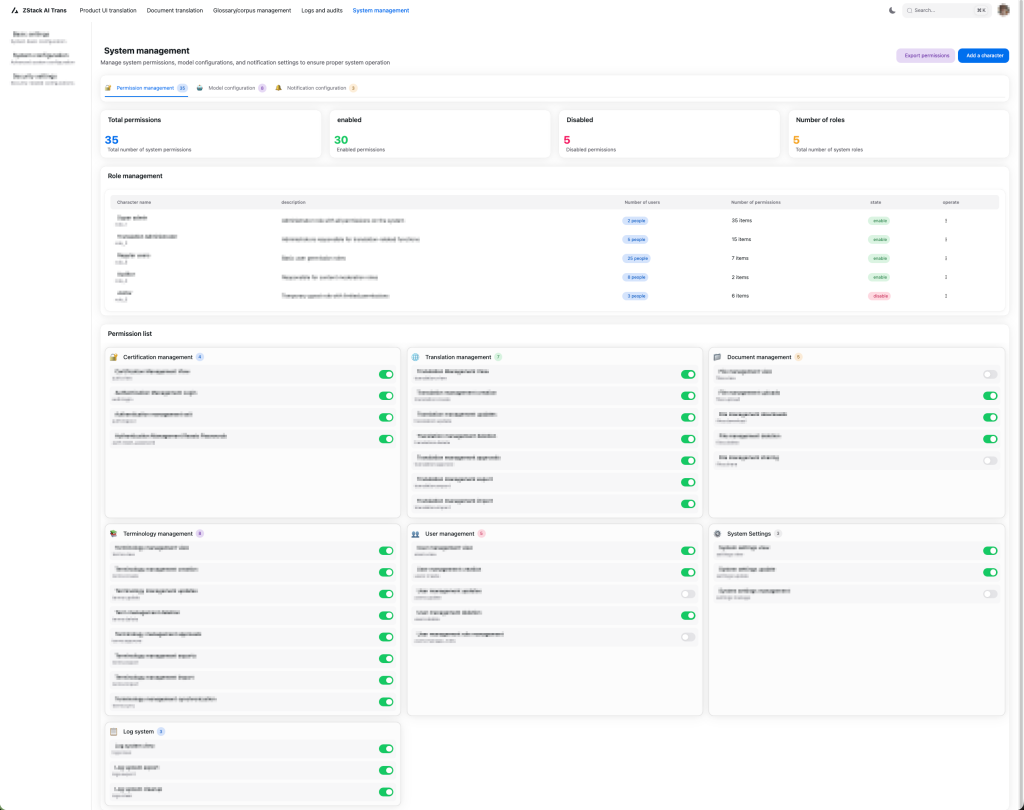The height and width of the screenshot is (810, 1024).
Task: Click the Add a character button
Action: pos(983,56)
